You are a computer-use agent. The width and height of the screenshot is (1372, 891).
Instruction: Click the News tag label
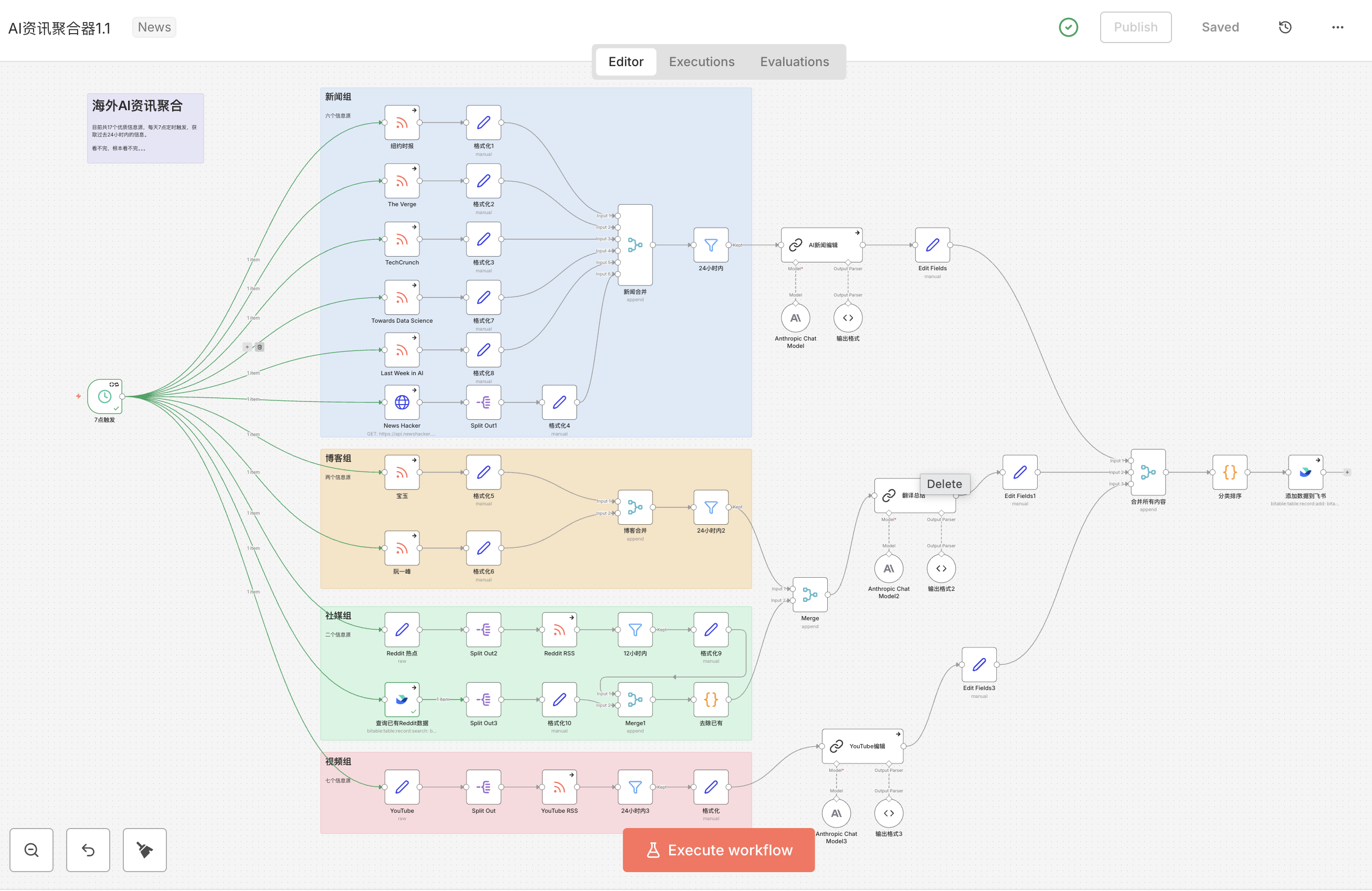click(154, 27)
